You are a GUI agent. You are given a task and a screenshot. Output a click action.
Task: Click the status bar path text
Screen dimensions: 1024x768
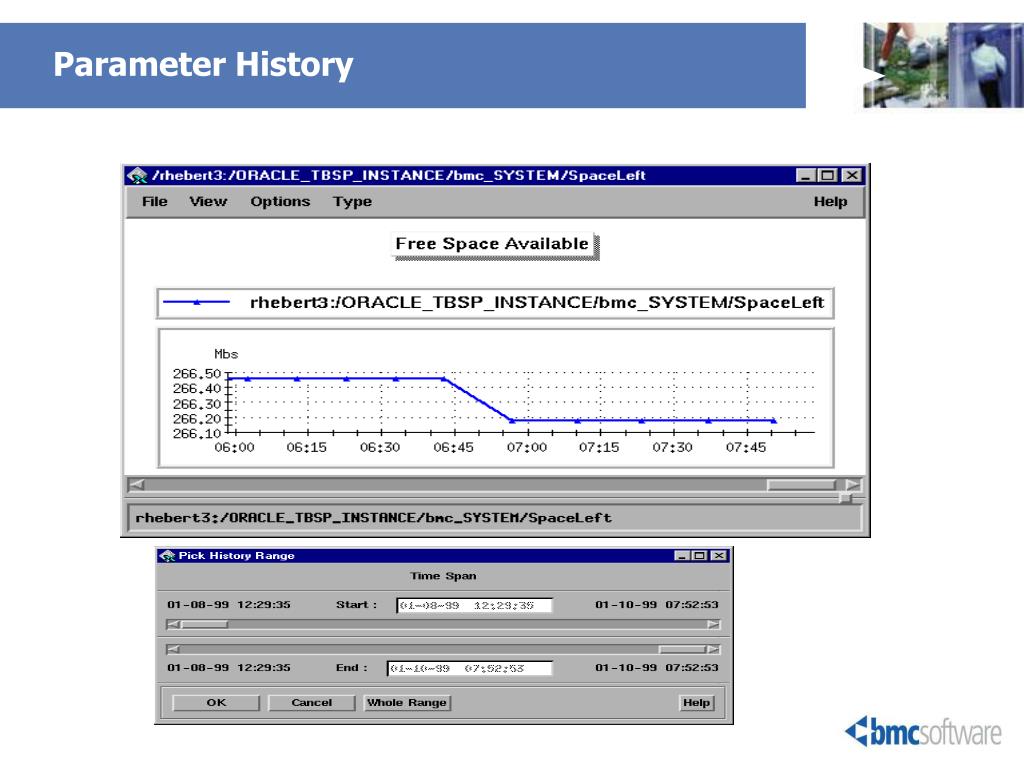click(374, 518)
